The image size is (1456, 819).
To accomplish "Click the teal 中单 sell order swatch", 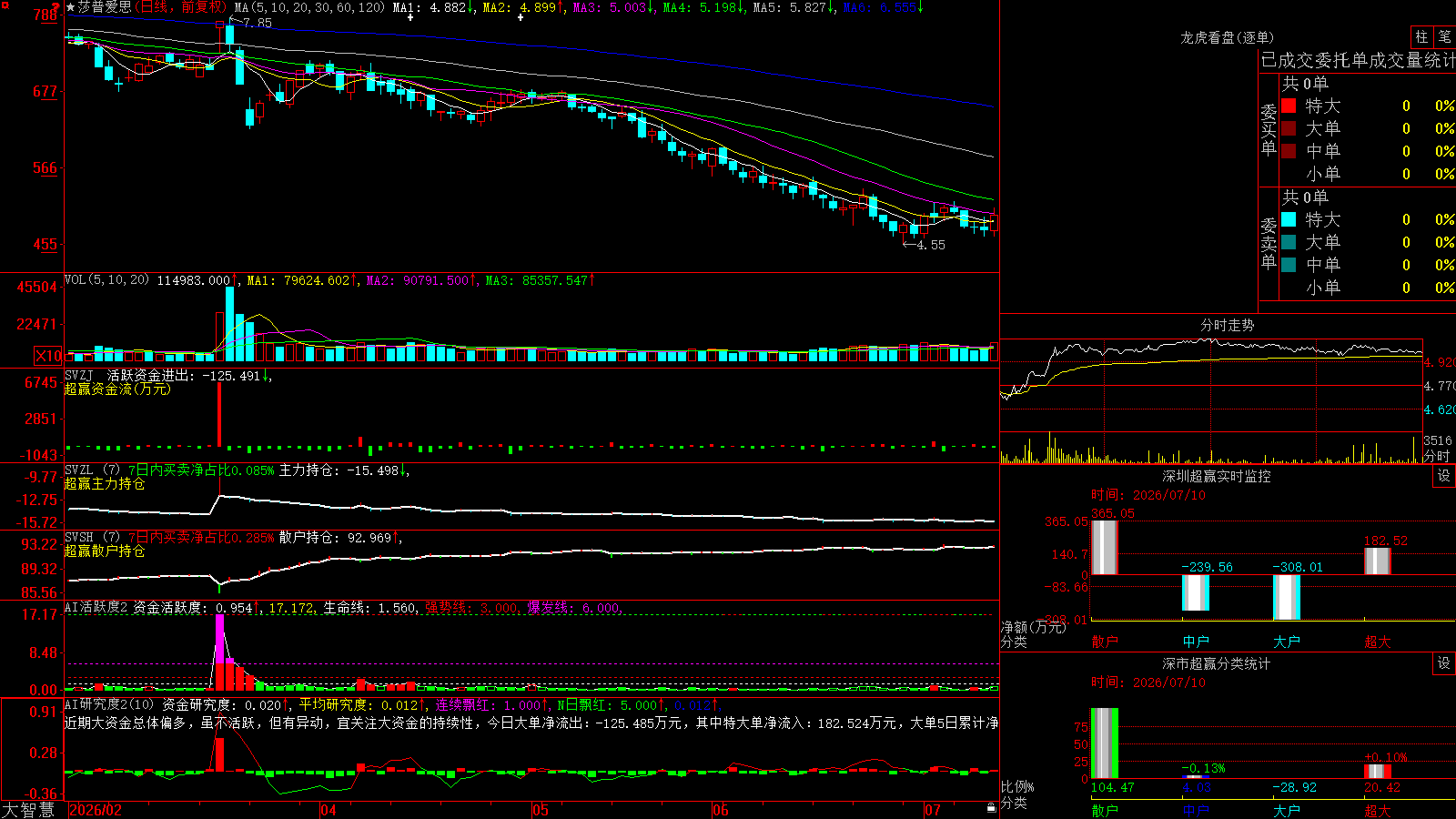I will coord(1289,265).
